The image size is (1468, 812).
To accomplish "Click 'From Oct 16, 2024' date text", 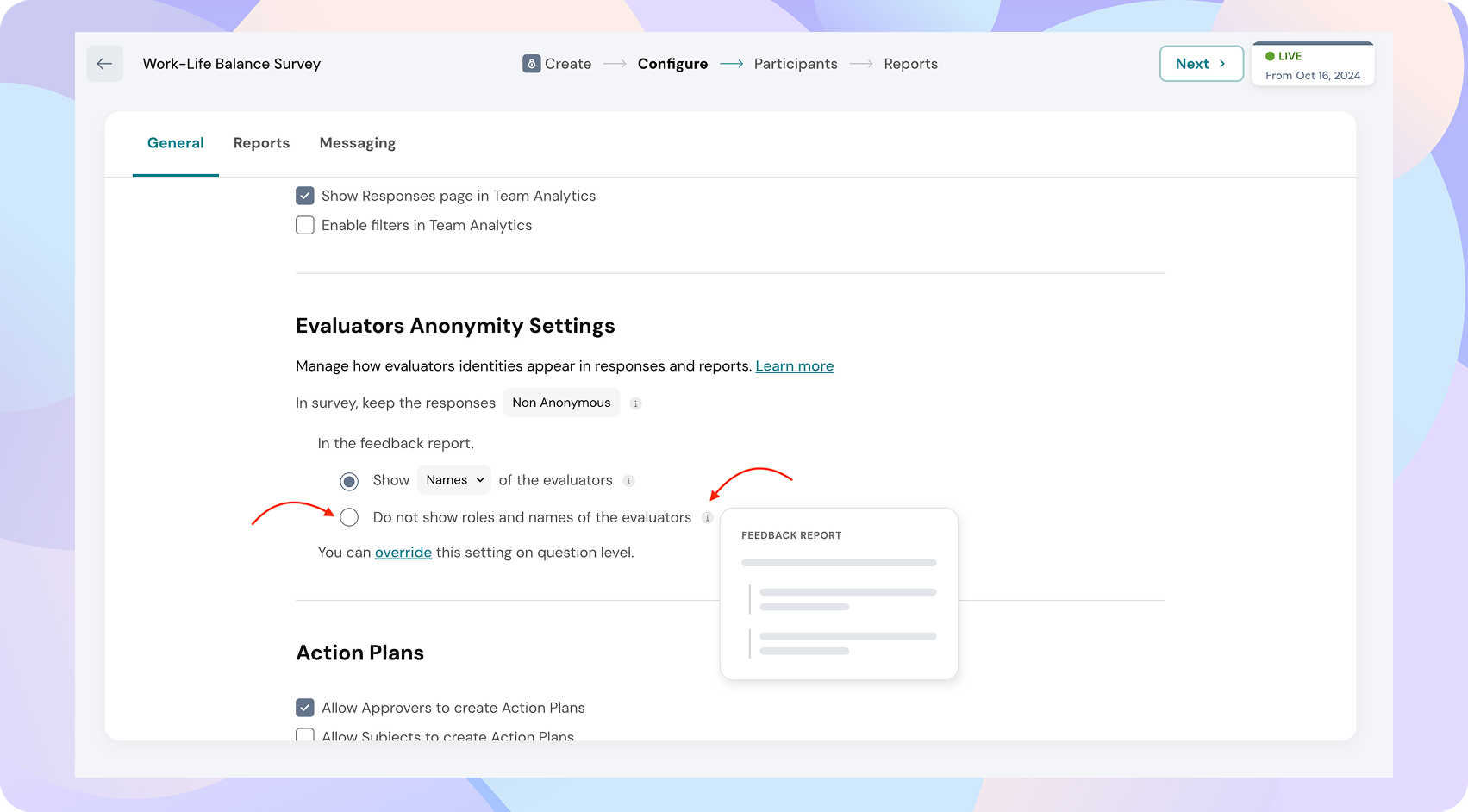I will click(1313, 76).
